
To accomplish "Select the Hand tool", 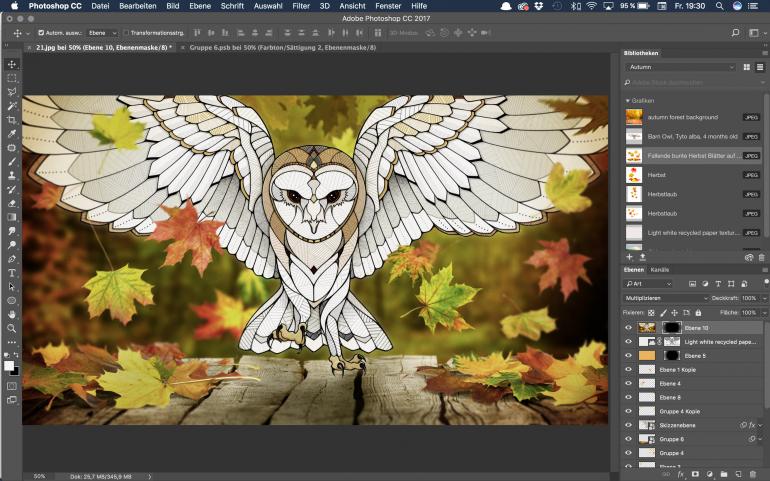I will (12, 314).
